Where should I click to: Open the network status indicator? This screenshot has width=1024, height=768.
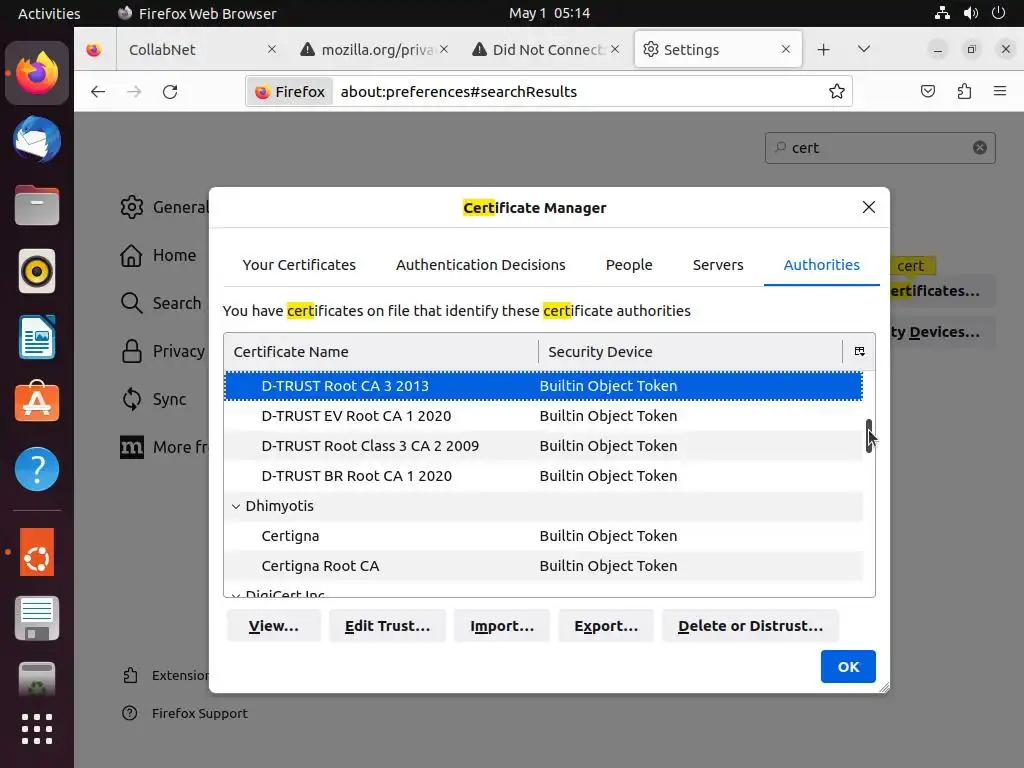pos(942,13)
